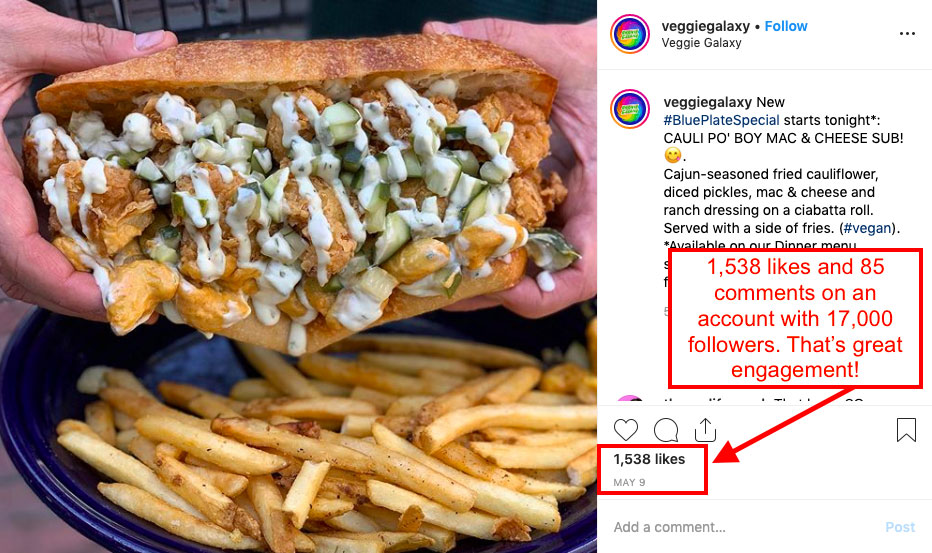The image size is (932, 553).
Task: Open comments via speech bubble icon
Action: click(666, 430)
